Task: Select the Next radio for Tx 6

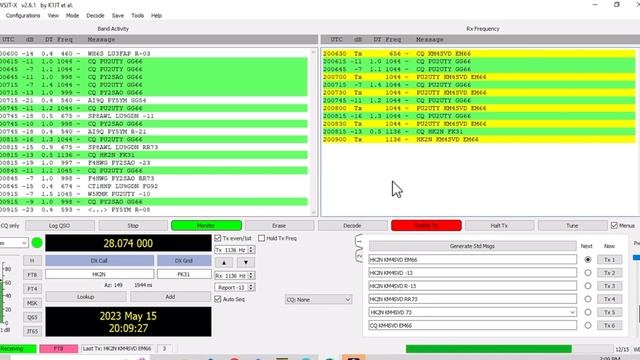Action: point(588,325)
